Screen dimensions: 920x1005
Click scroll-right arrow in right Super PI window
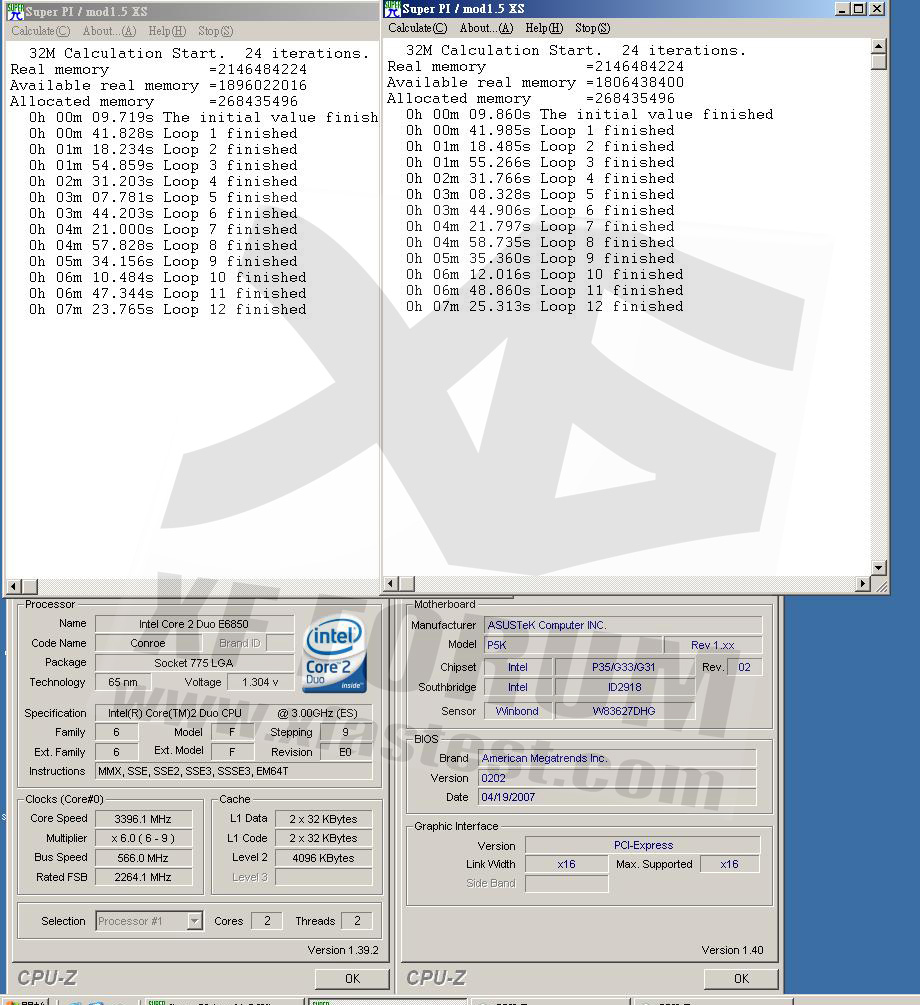[863, 583]
